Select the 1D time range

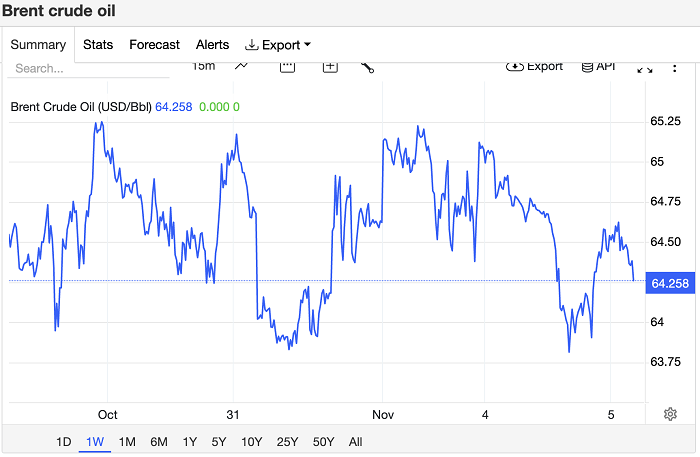tap(63, 442)
